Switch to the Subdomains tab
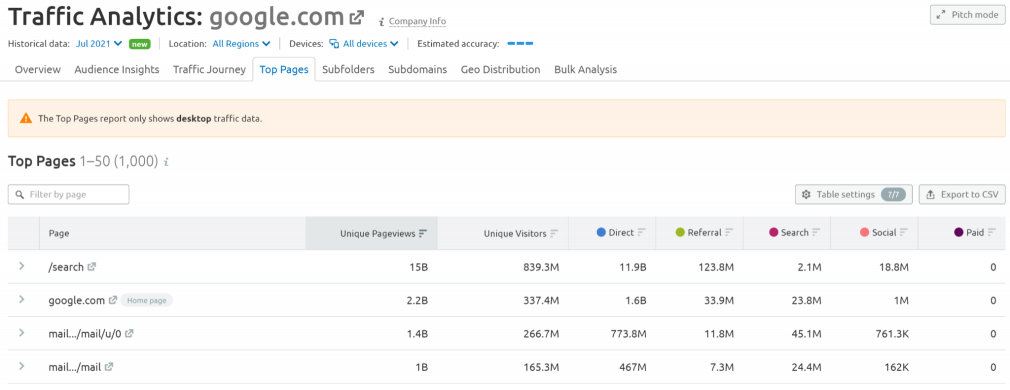This screenshot has height=390, width=1010. [417, 70]
